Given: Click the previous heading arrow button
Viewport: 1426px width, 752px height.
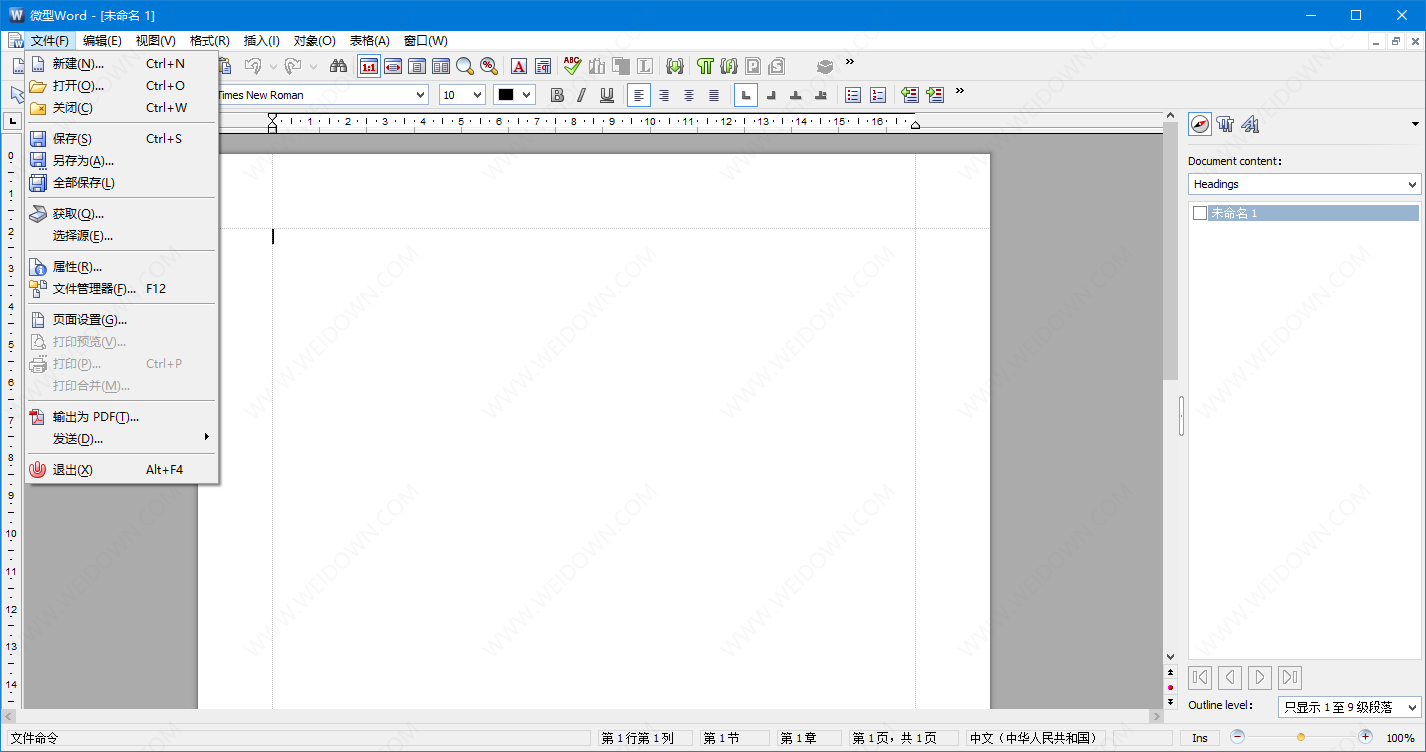Looking at the screenshot, I should [1230, 677].
